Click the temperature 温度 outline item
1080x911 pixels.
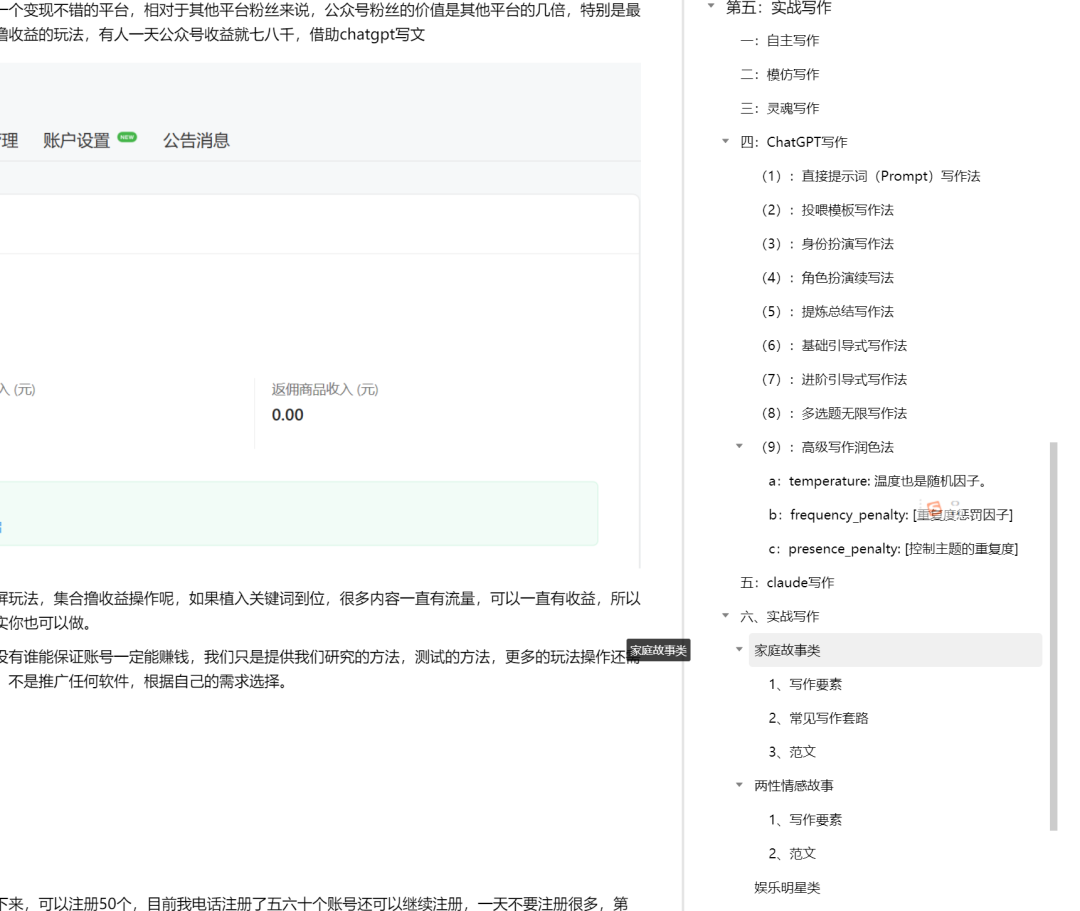pos(878,481)
